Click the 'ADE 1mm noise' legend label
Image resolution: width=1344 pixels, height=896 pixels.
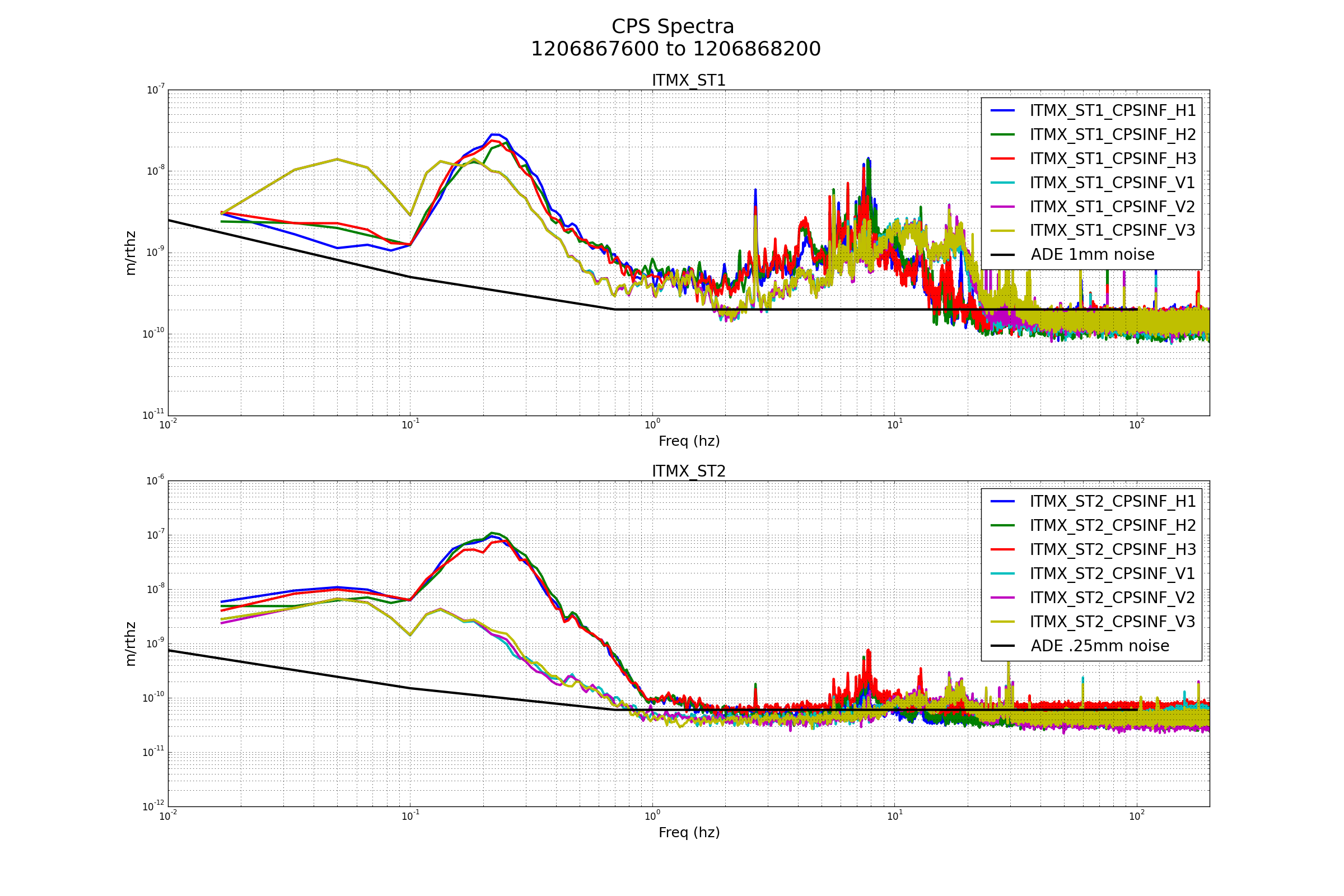pyautogui.click(x=1092, y=255)
